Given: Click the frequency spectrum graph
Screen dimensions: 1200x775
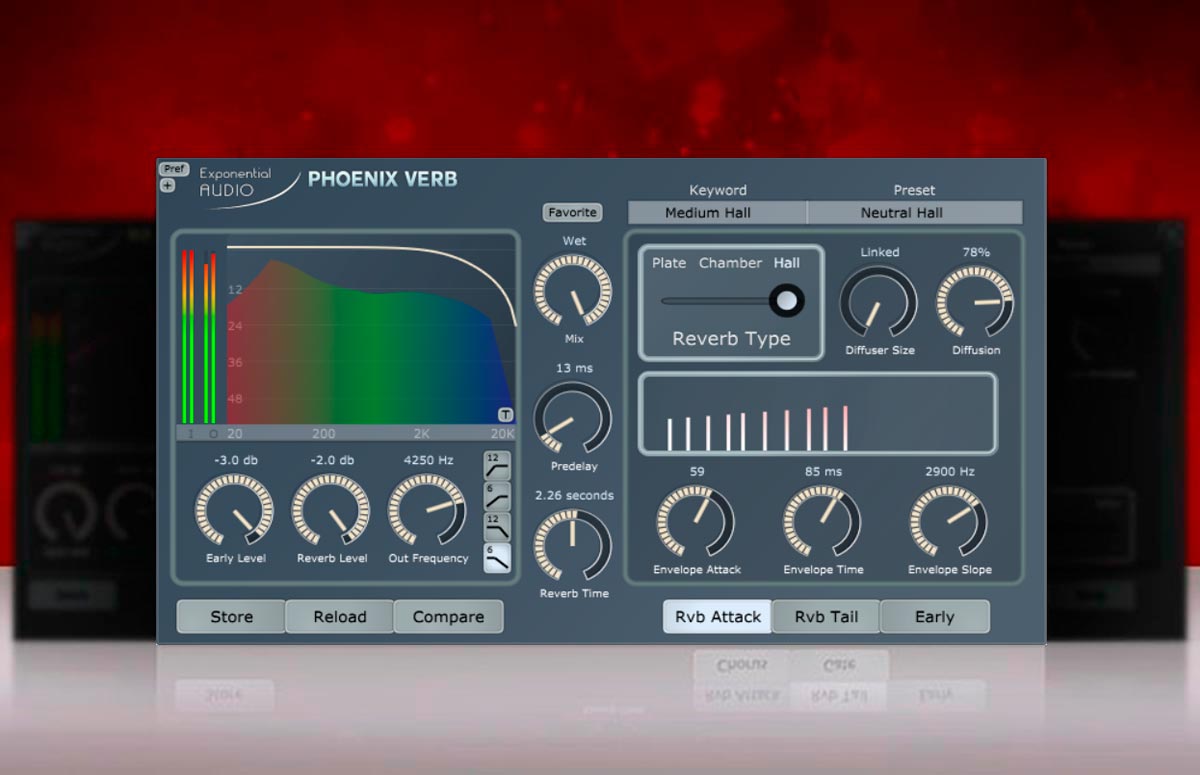Looking at the screenshot, I should click(x=371, y=336).
